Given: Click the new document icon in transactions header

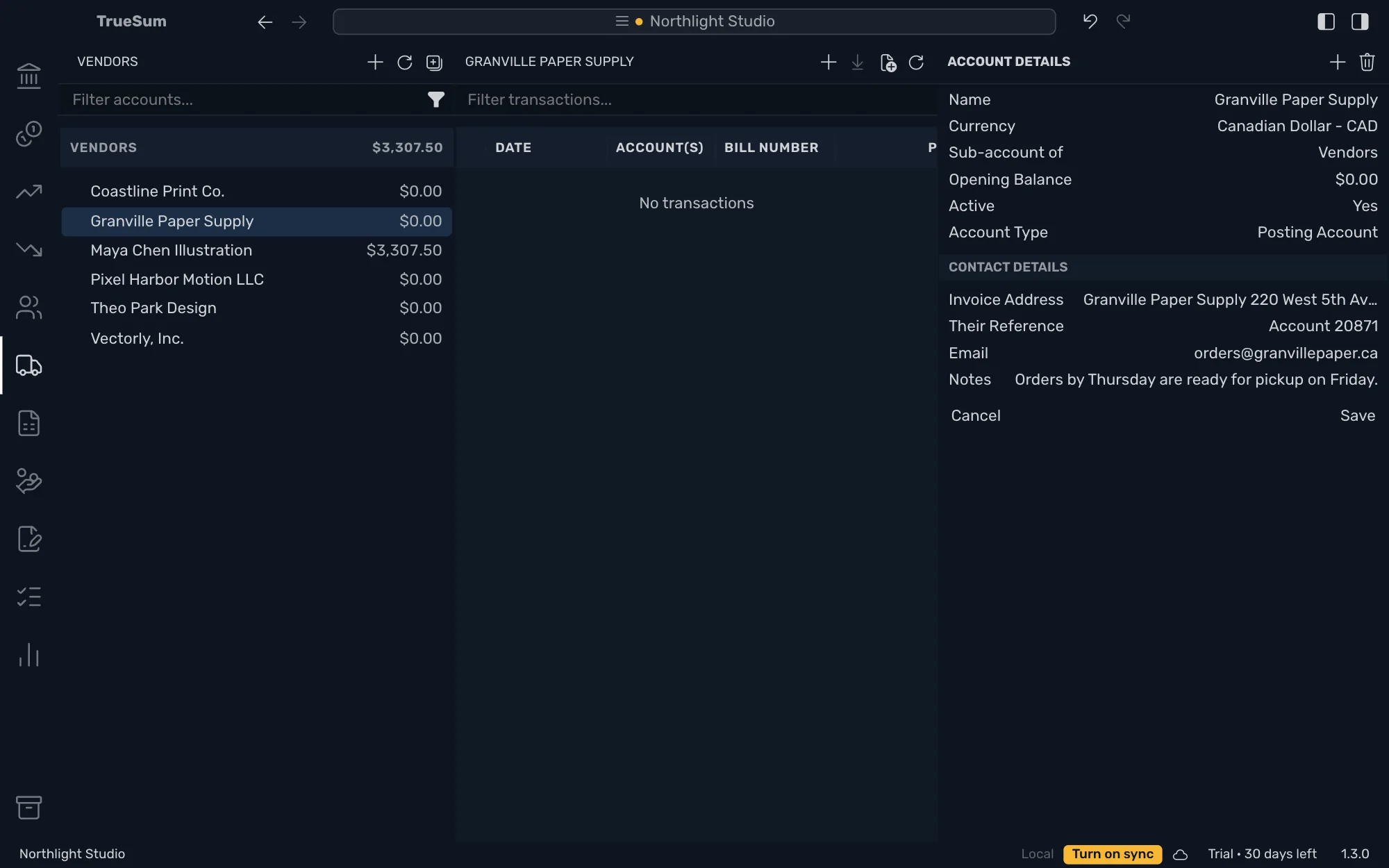Looking at the screenshot, I should 888,62.
